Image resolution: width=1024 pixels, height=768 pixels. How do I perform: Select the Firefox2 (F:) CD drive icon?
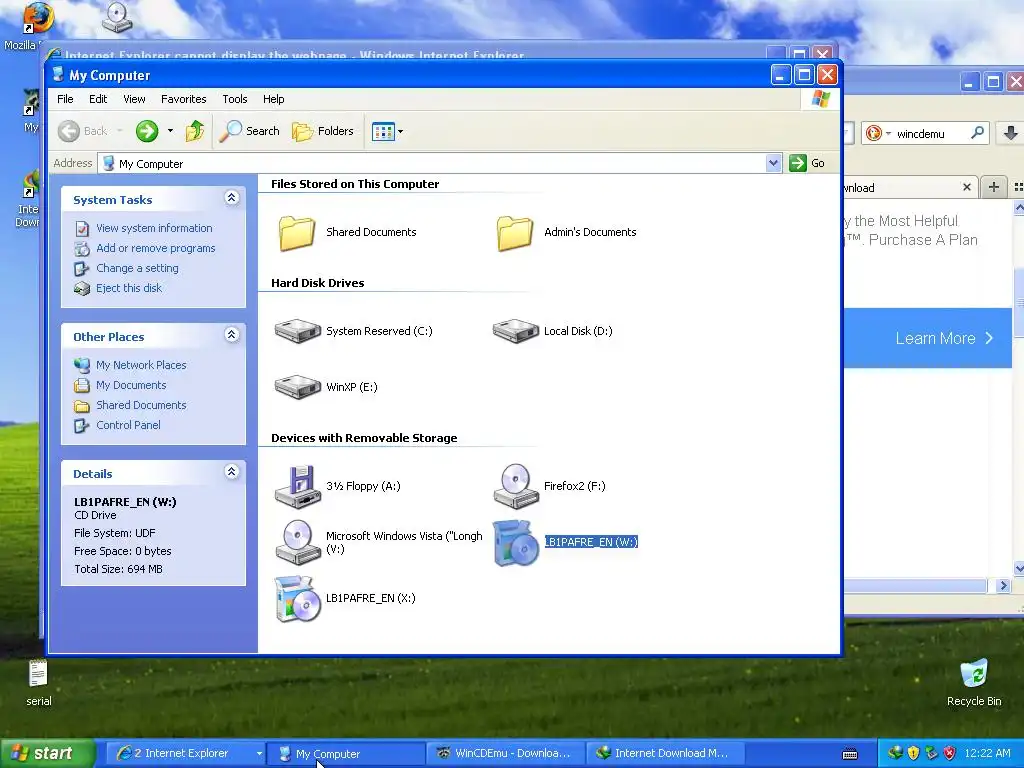pos(515,486)
